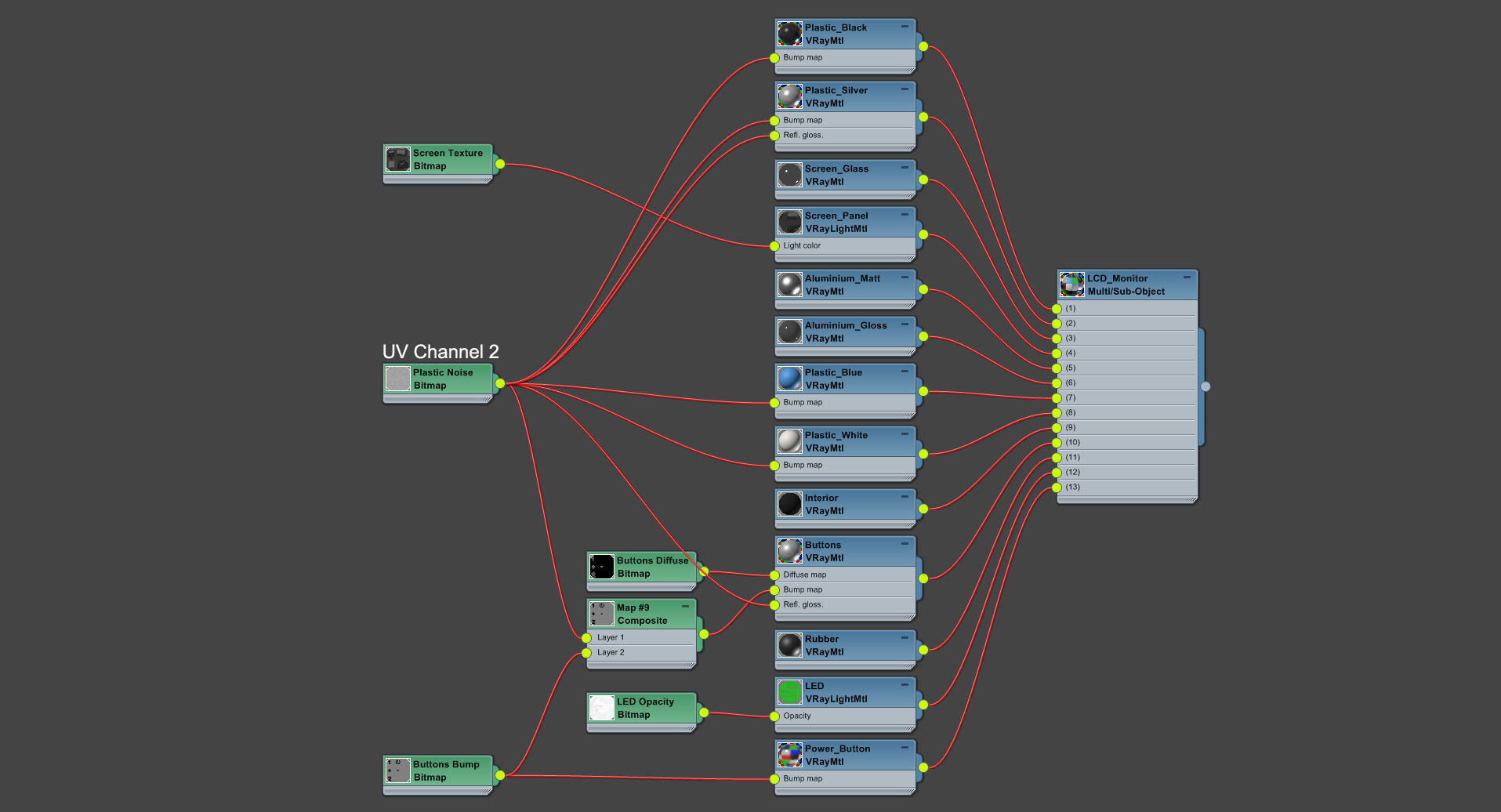1501x812 pixels.
Task: Select the 'Bump map' slot on Plastic_Blue
Action: click(845, 402)
